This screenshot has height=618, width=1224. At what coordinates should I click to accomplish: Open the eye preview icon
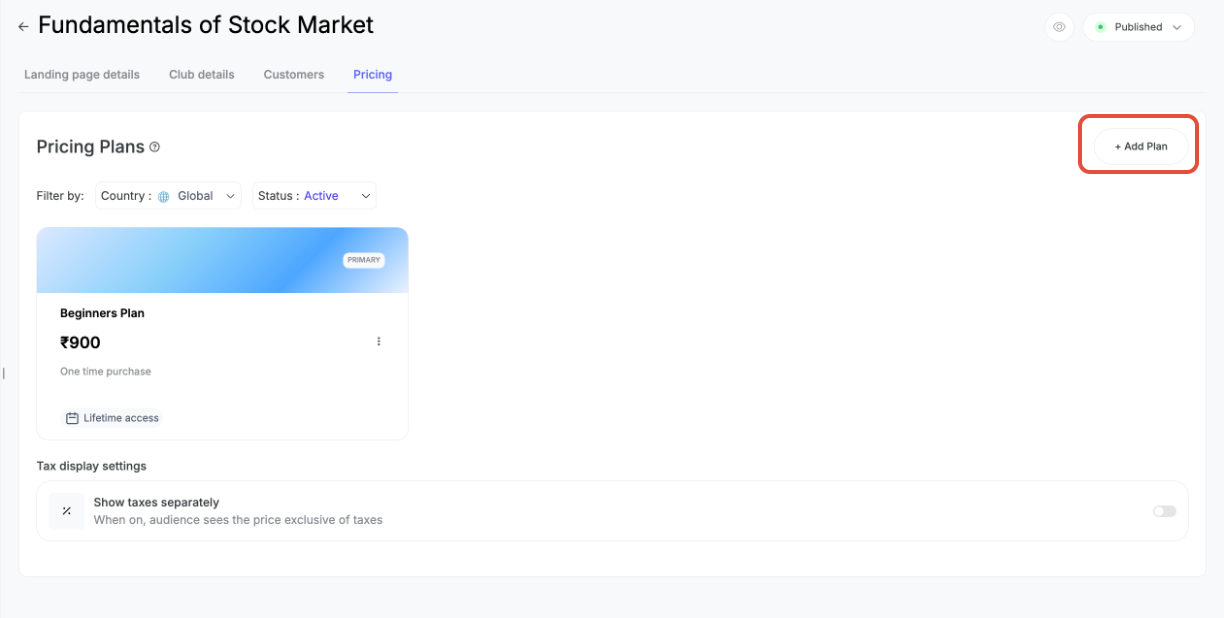[x=1059, y=27]
